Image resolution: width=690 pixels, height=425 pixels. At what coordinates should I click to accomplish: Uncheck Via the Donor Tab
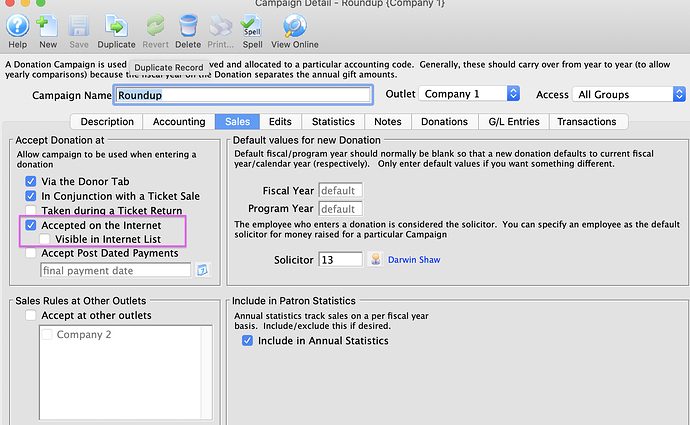point(31,181)
